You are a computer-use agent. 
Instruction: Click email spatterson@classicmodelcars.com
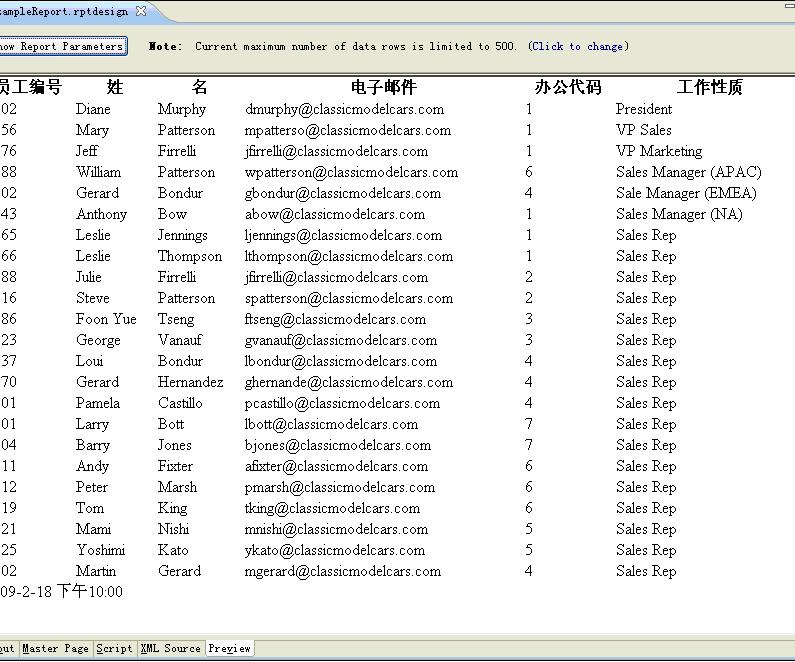349,298
